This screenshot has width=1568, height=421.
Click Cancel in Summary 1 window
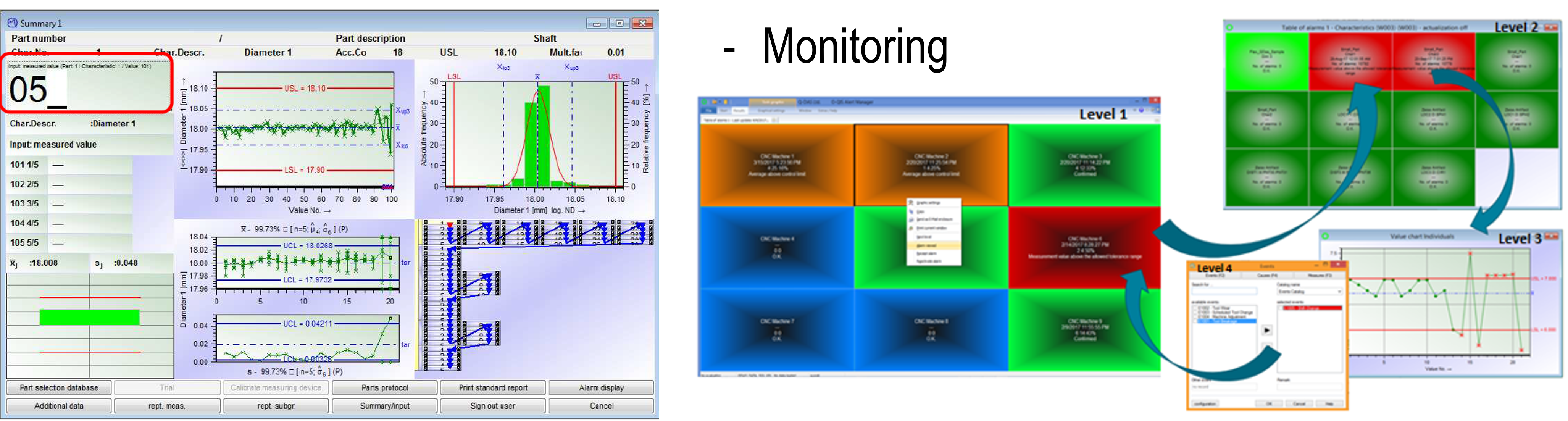pos(602,406)
